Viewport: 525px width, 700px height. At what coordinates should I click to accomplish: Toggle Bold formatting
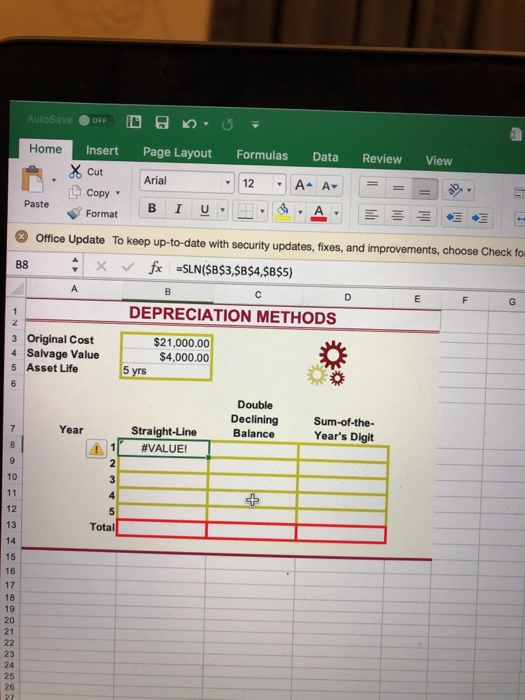point(152,208)
